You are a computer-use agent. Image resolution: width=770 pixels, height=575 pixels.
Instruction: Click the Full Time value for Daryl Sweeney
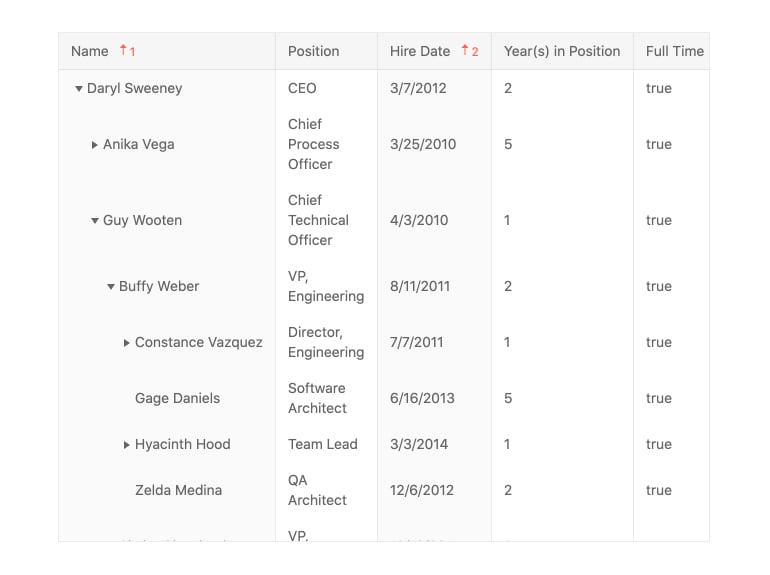point(659,88)
